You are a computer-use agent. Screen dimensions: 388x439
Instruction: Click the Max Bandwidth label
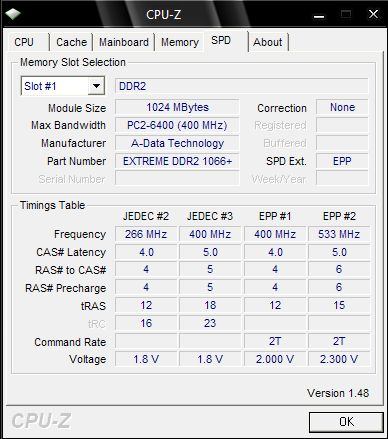coord(68,125)
